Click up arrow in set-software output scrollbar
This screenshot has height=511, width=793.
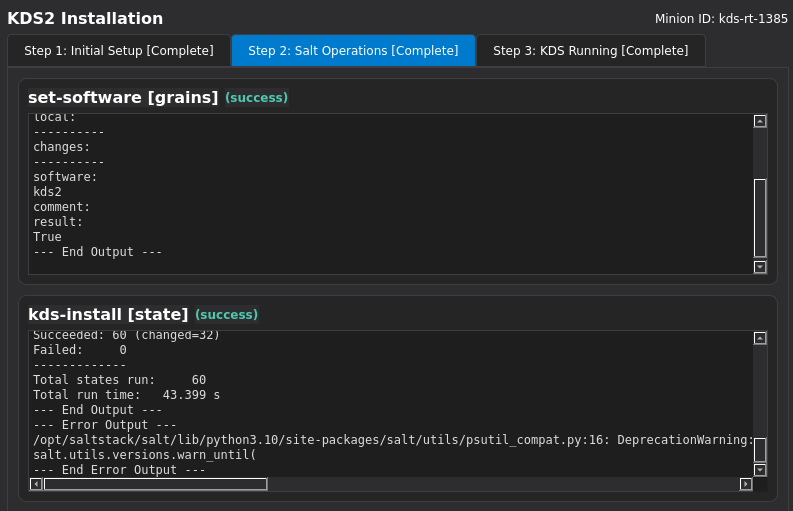point(760,121)
